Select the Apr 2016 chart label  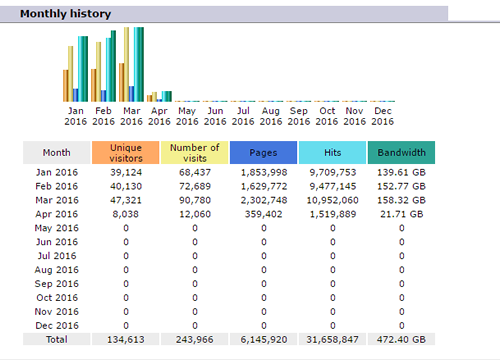tap(159, 116)
